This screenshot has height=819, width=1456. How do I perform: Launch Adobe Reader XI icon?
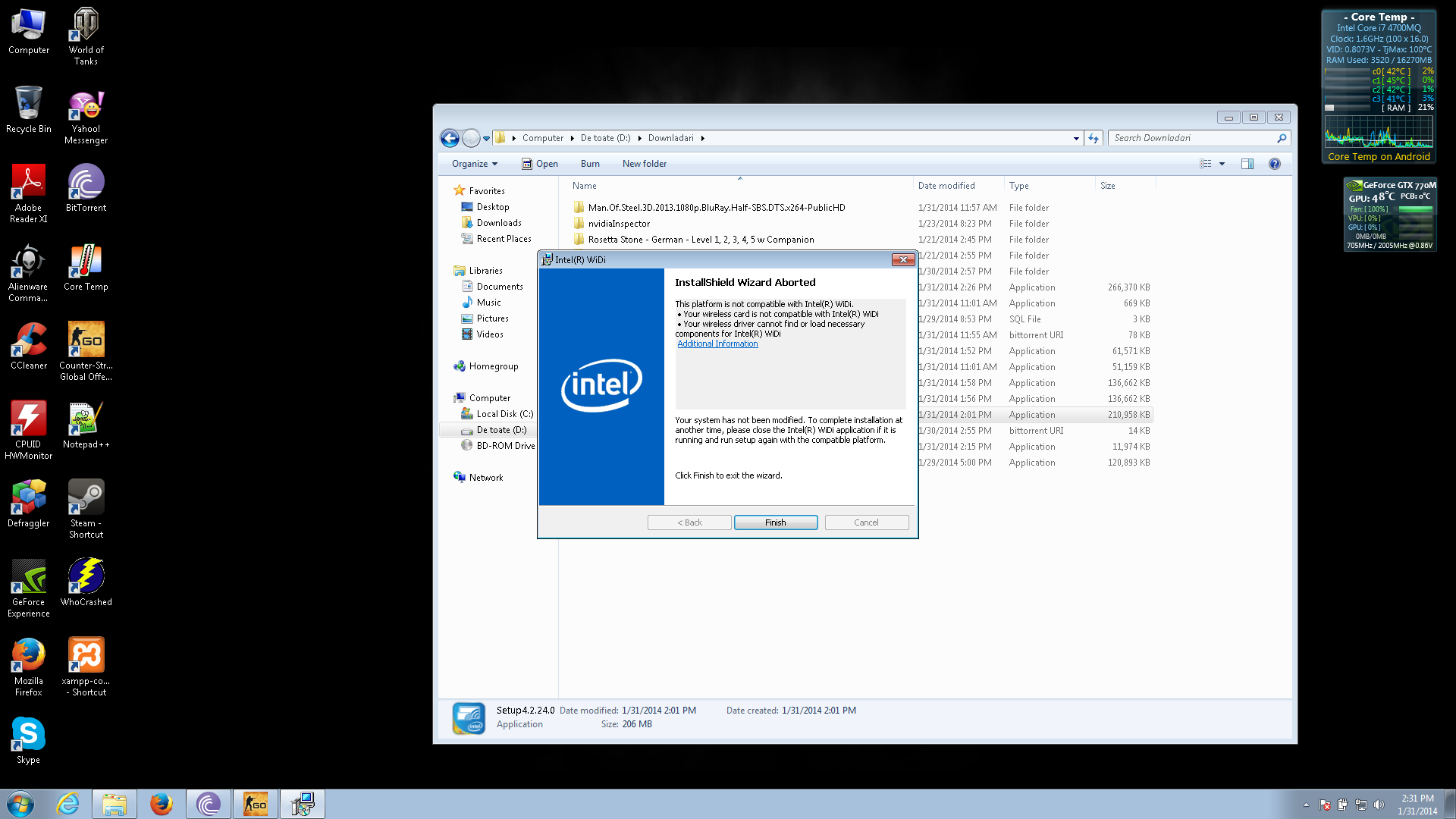coord(29,194)
